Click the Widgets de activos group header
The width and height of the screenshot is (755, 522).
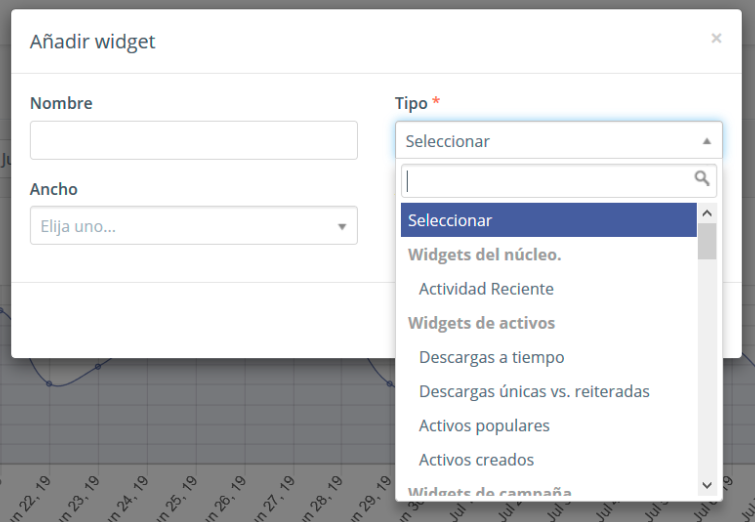[481, 323]
